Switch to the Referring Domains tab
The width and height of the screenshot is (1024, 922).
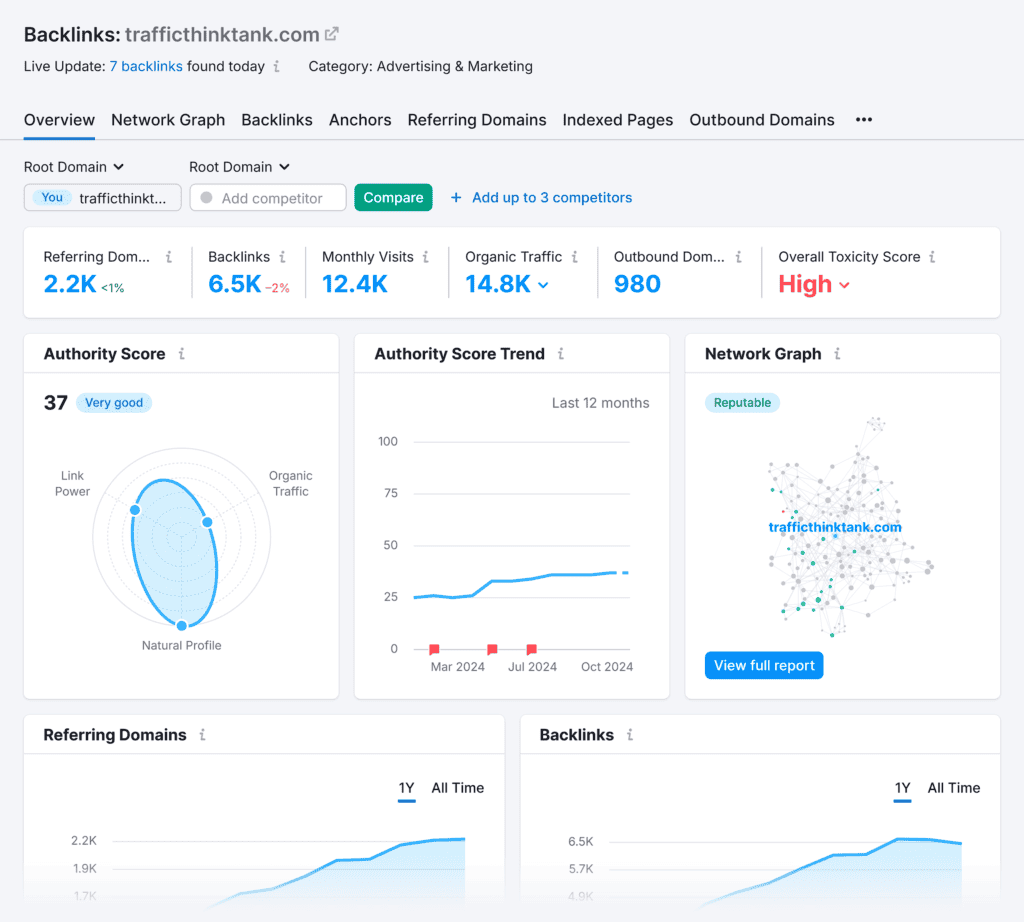[x=476, y=120]
